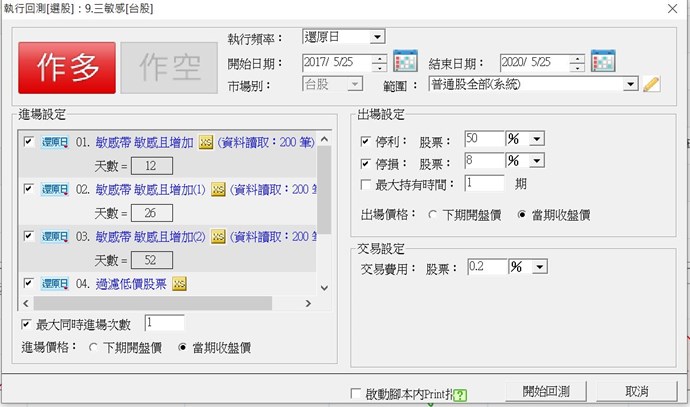
Task: Click XS script icon in row 02
Action: (x=218, y=190)
